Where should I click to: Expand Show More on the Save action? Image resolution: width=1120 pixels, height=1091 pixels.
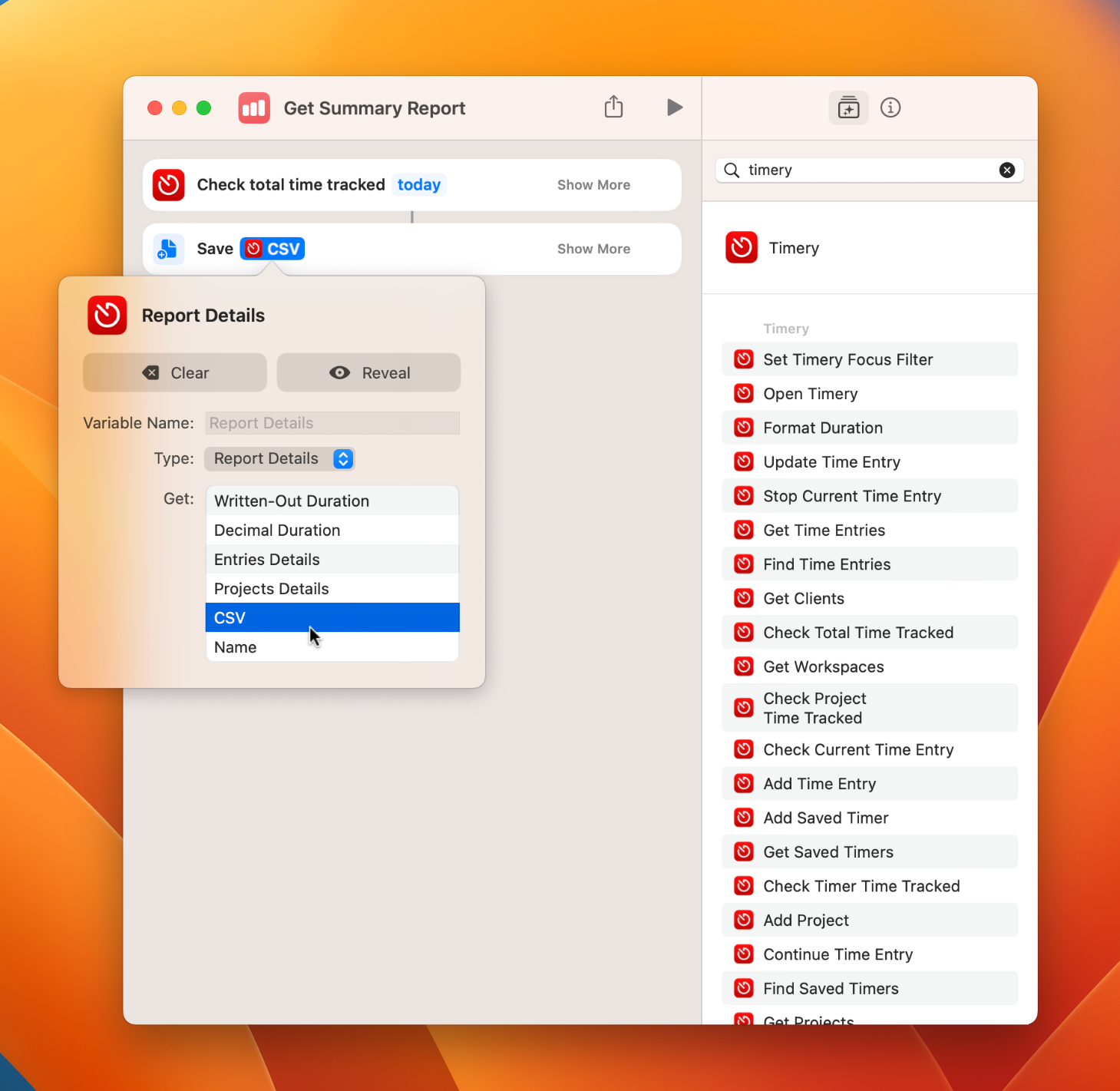593,249
